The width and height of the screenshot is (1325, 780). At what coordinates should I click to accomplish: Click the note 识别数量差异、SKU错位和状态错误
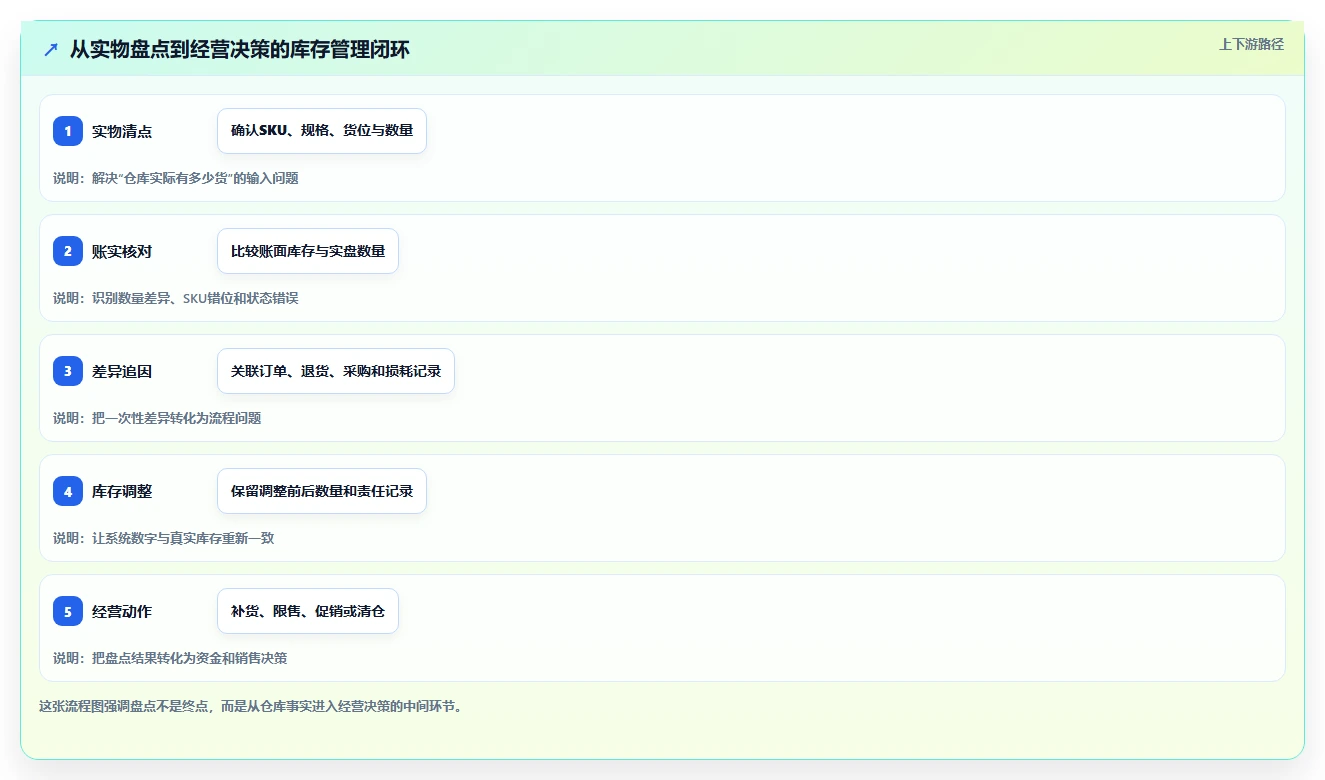(195, 298)
